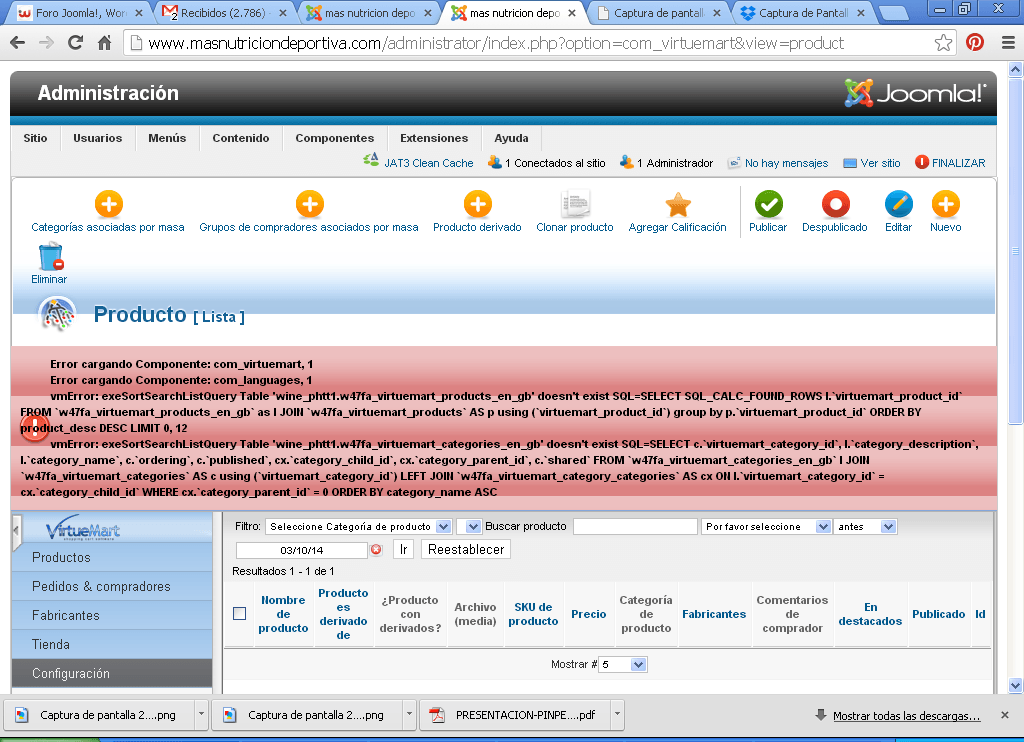This screenshot has height=742, width=1024.
Task: Open the Mostrar # results dropdown
Action: (622, 664)
